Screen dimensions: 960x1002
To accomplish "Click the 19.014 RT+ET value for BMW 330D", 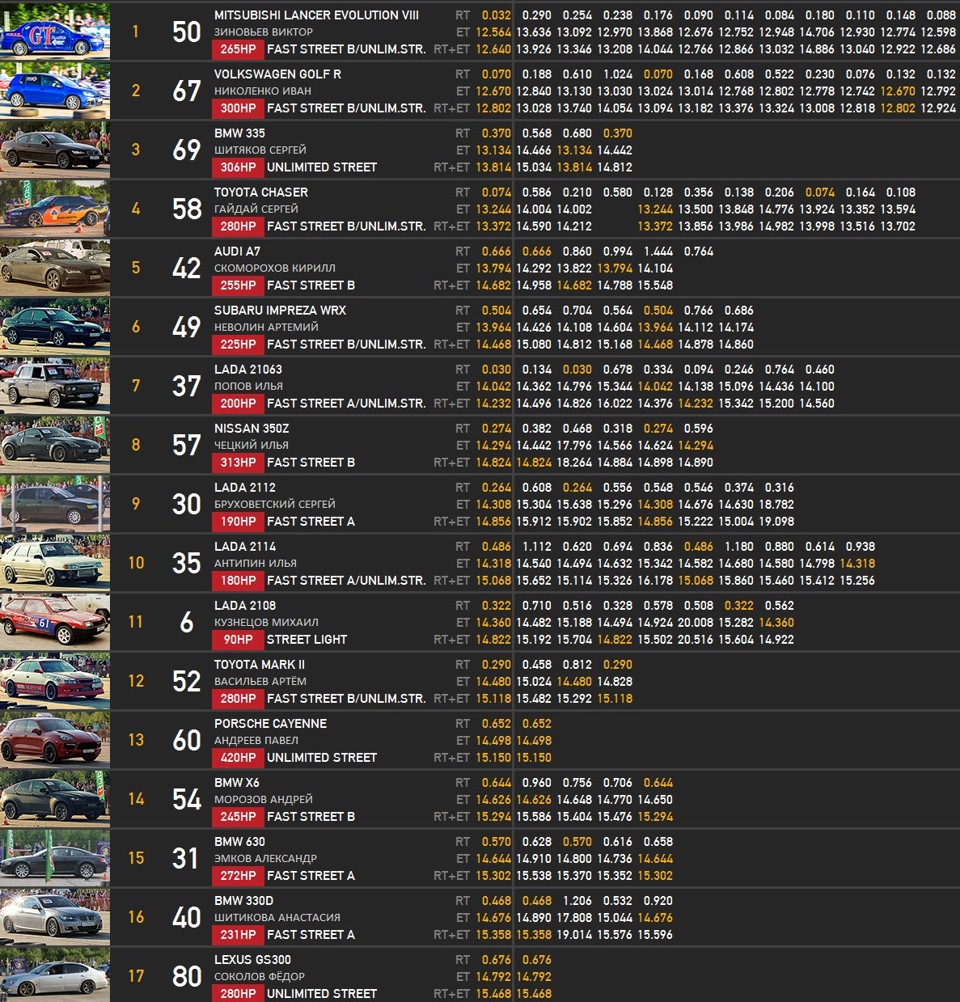I will 574,935.
